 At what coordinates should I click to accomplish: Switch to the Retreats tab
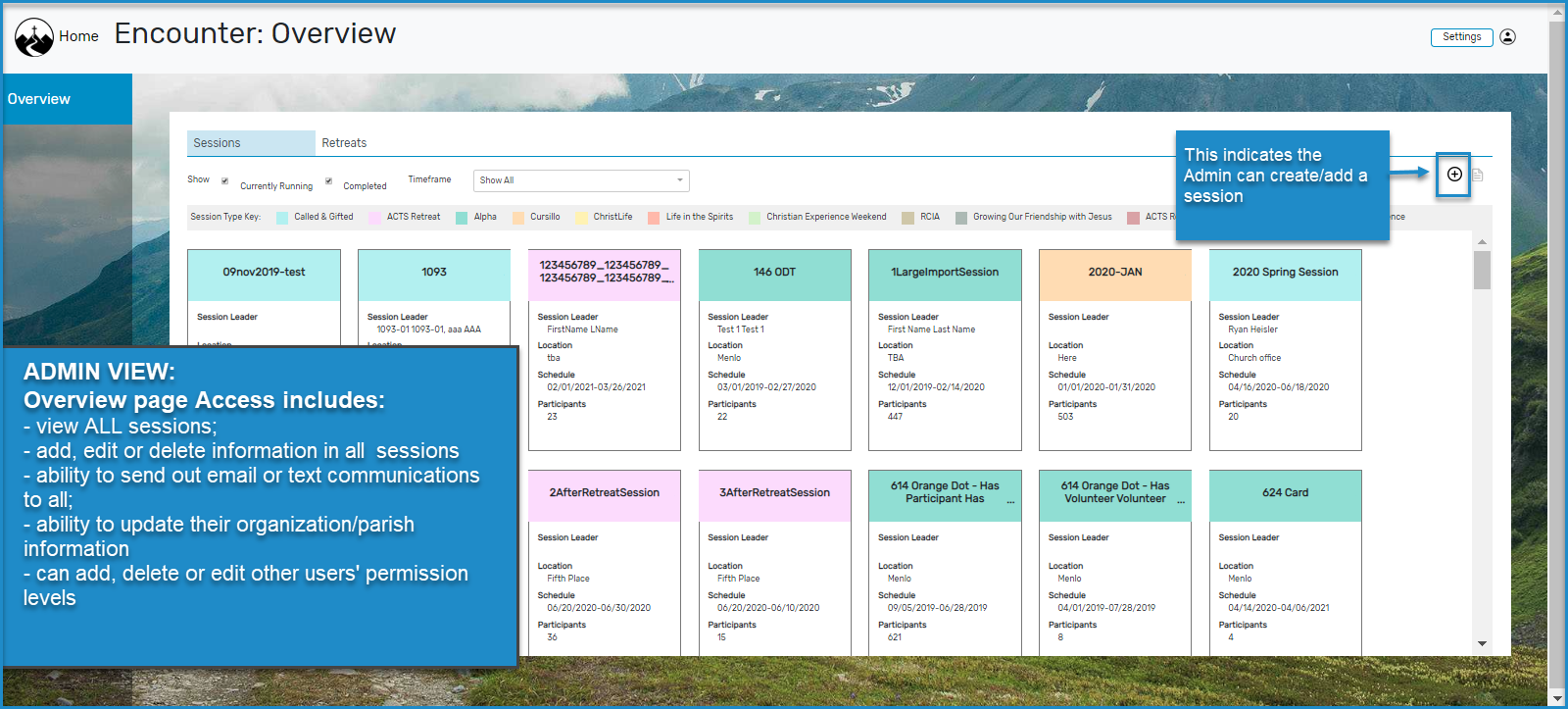[x=344, y=143]
